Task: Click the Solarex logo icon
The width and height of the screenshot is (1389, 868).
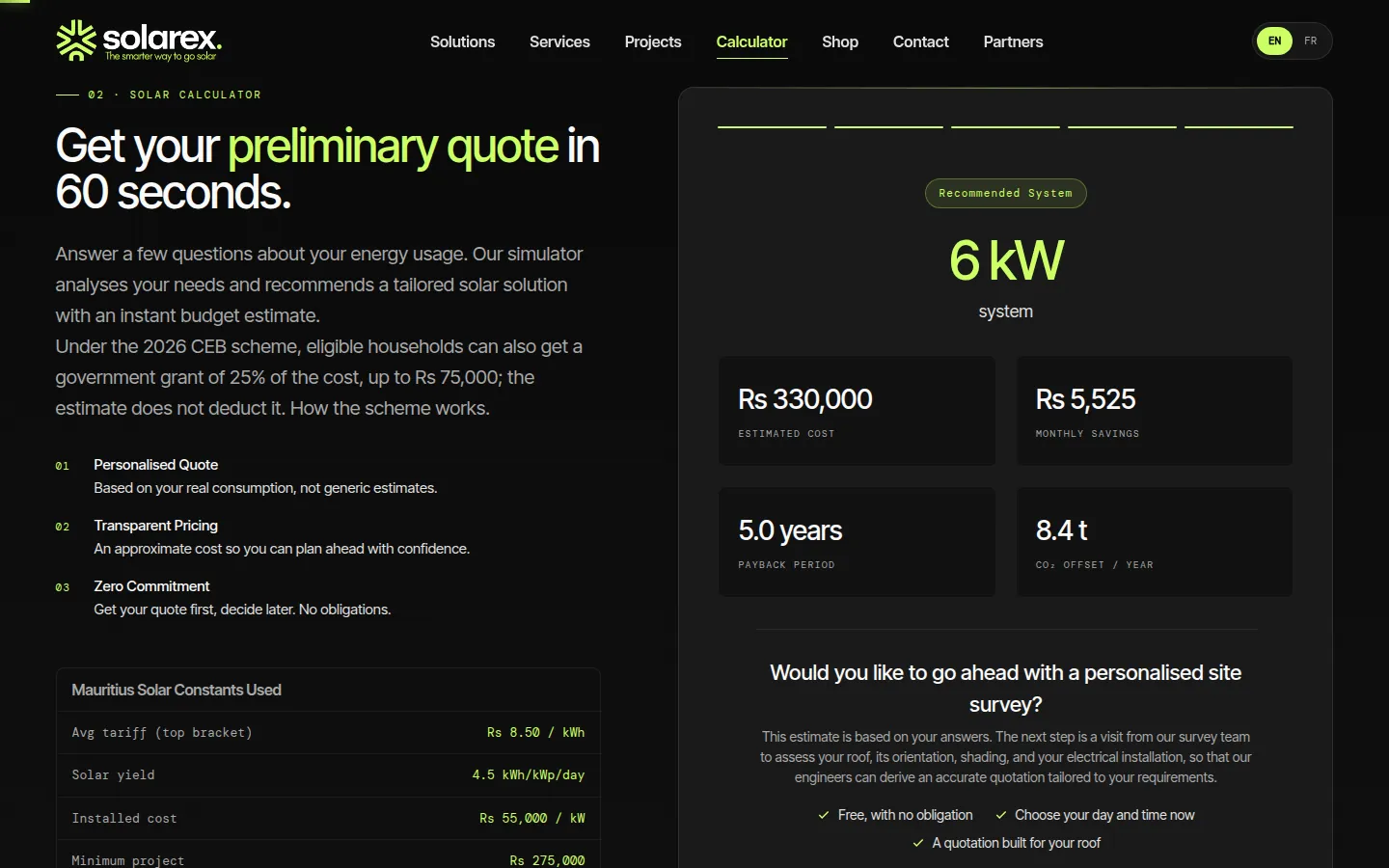Action: click(x=76, y=41)
